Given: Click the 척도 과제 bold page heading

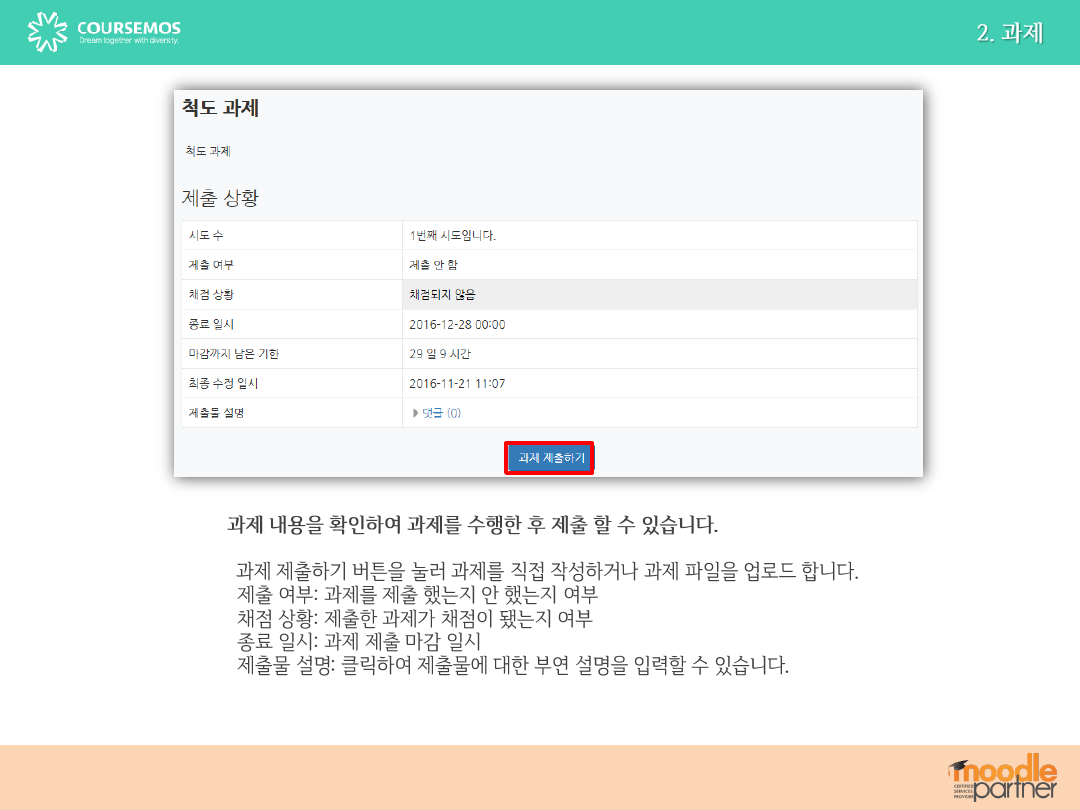Looking at the screenshot, I should click(x=220, y=108).
